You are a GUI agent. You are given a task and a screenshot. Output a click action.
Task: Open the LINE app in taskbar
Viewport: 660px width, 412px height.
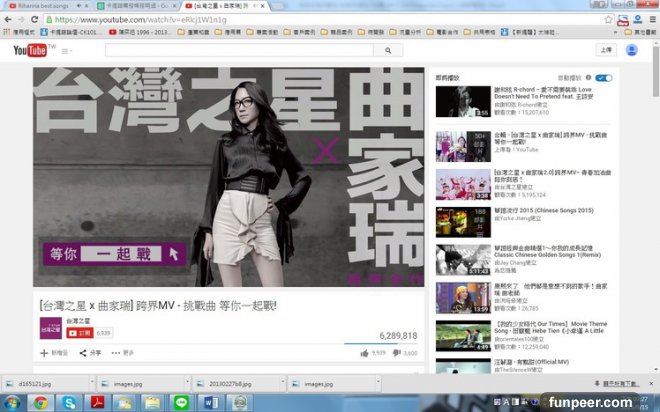[181, 402]
